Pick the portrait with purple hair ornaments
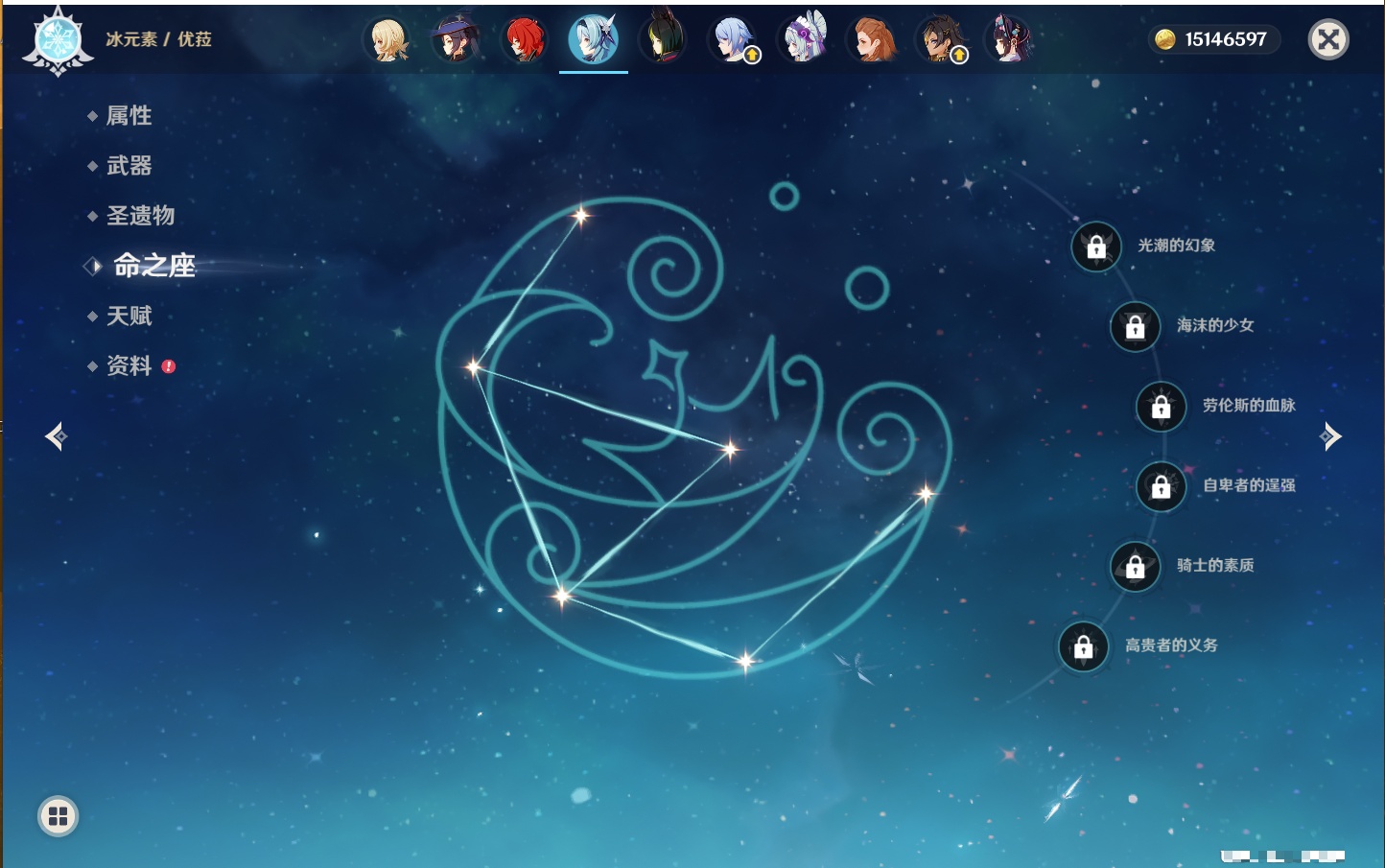 1009,39
